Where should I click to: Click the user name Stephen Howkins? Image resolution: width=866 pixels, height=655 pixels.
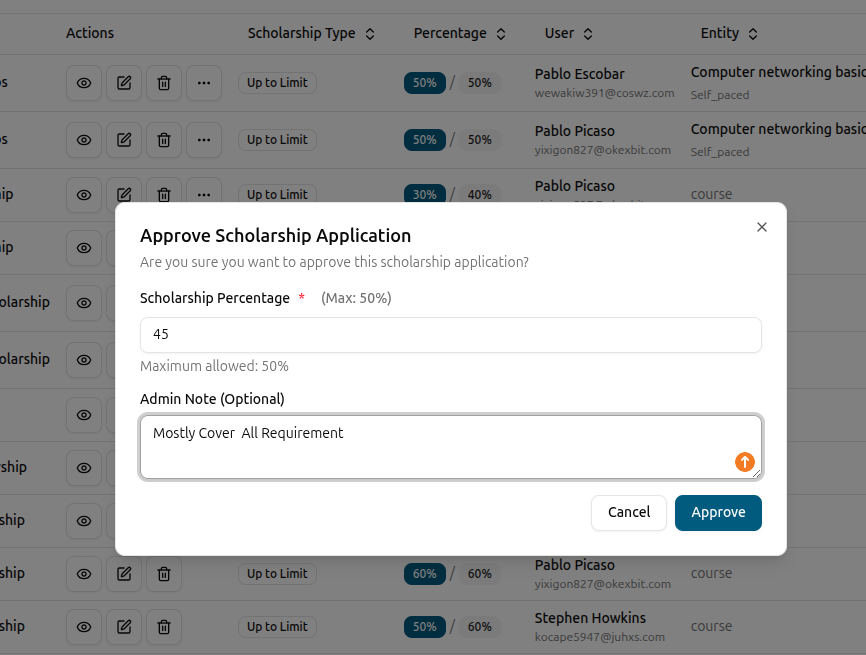590,618
